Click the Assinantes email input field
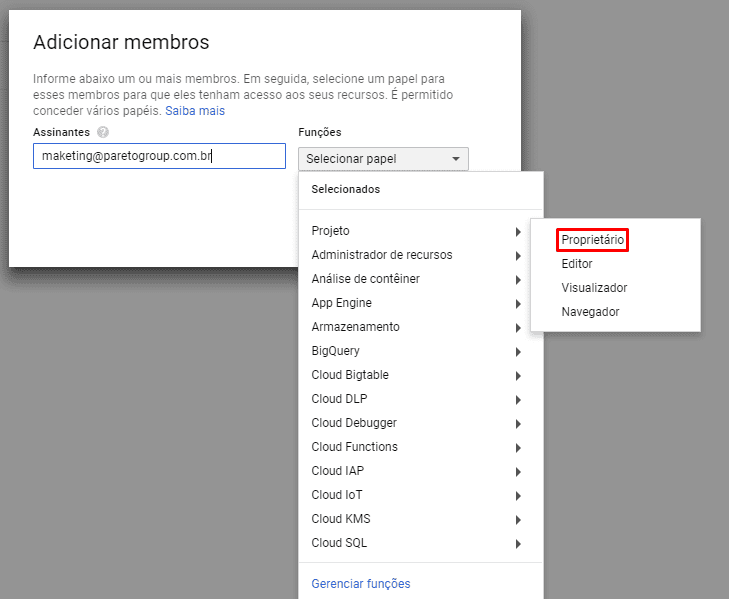 [x=159, y=156]
